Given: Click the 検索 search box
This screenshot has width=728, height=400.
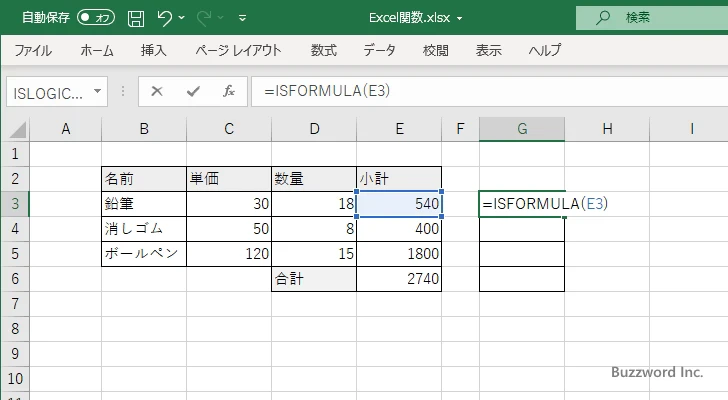Looking at the screenshot, I should coord(652,18).
